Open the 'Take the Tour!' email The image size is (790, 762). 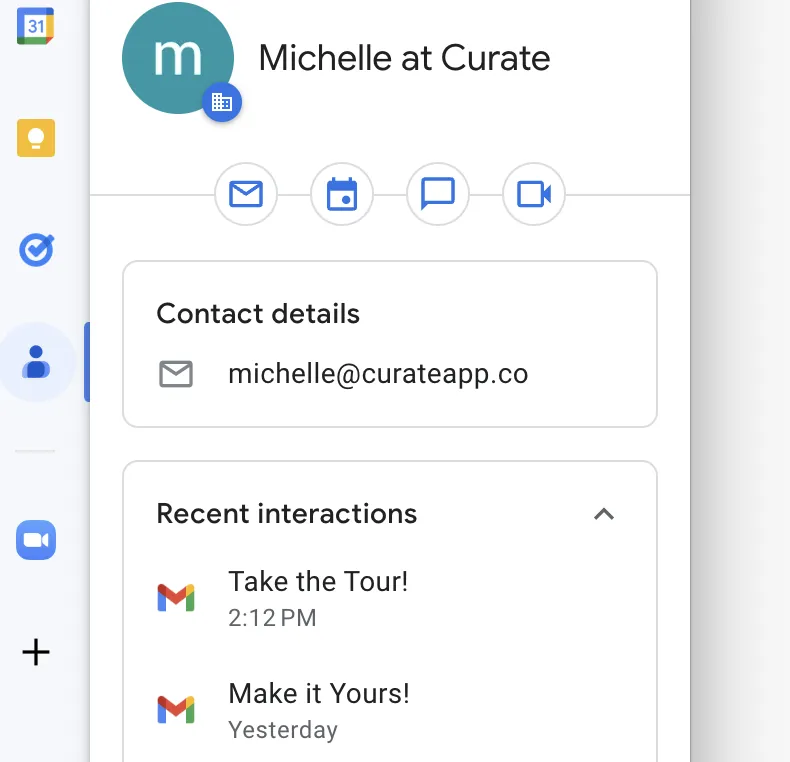click(318, 581)
